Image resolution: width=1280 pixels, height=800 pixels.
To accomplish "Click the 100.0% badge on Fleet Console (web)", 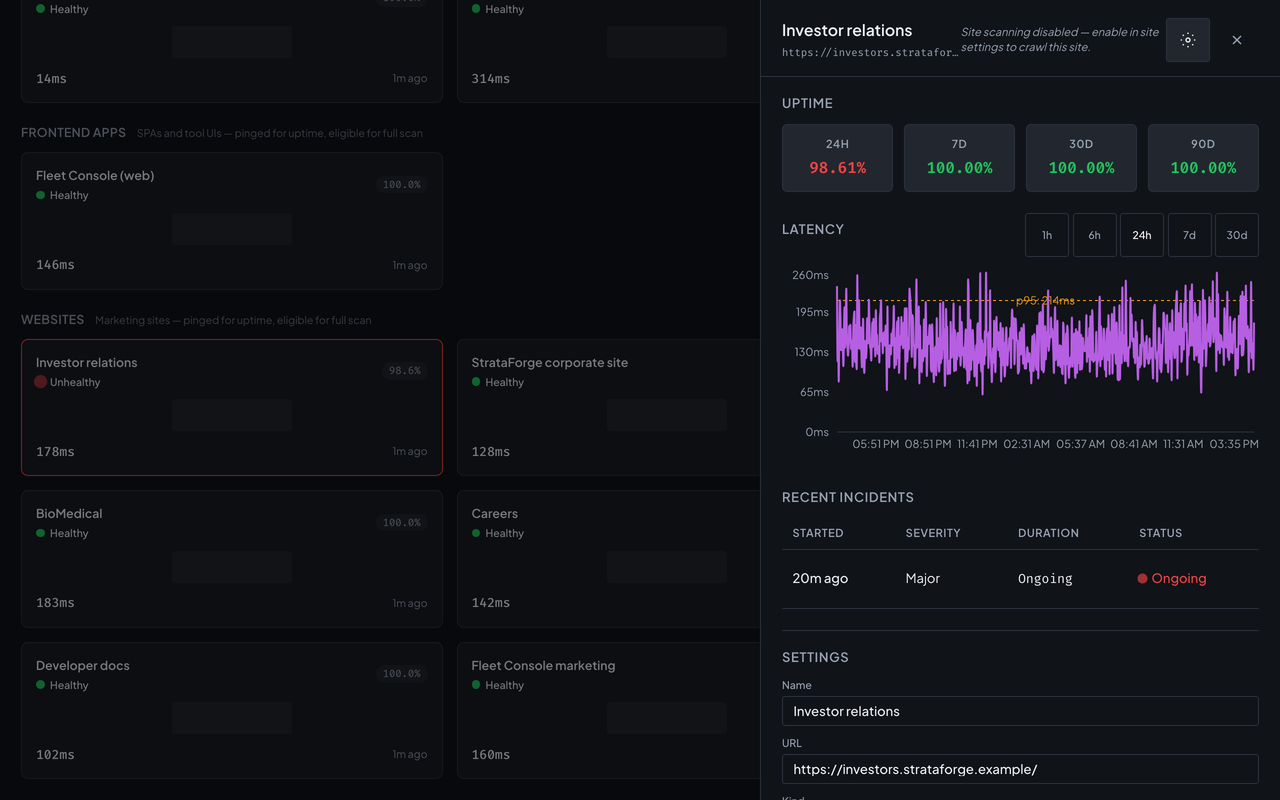I will point(402,185).
